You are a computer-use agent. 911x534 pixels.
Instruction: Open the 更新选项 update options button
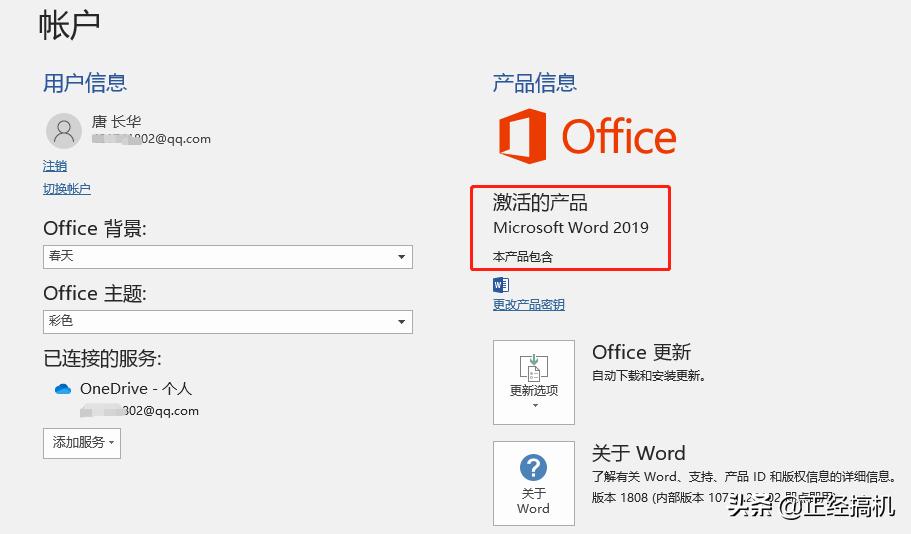tap(534, 382)
